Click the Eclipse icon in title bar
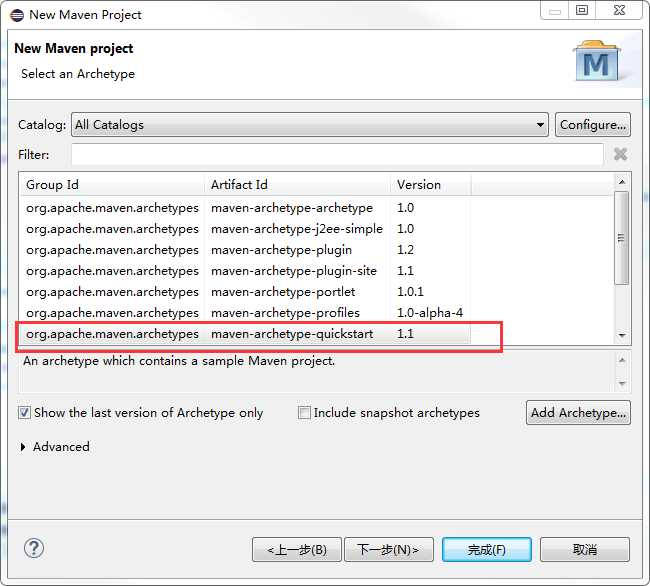 coord(17,15)
